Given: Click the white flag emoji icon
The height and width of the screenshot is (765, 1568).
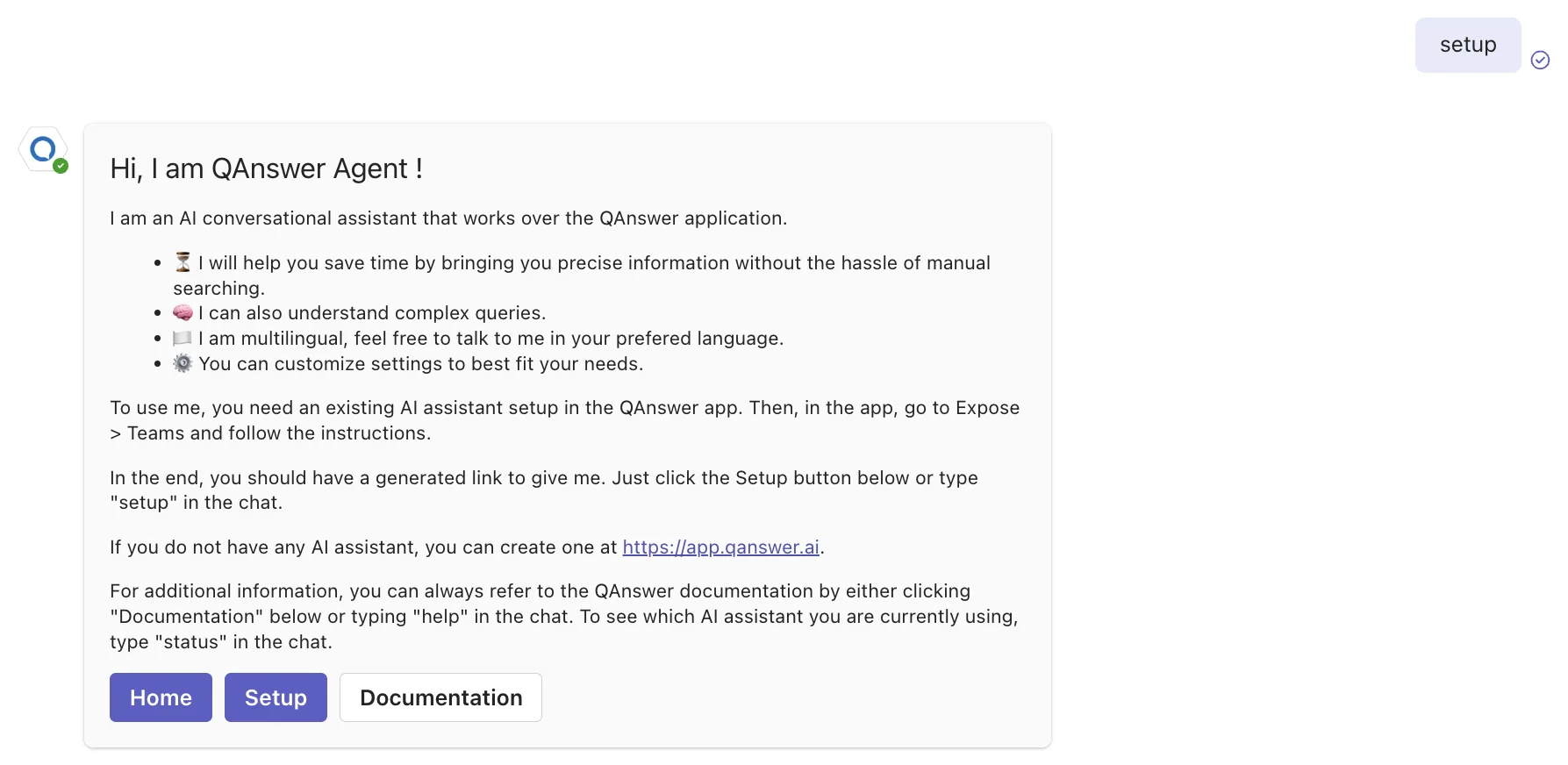Looking at the screenshot, I should (x=183, y=338).
